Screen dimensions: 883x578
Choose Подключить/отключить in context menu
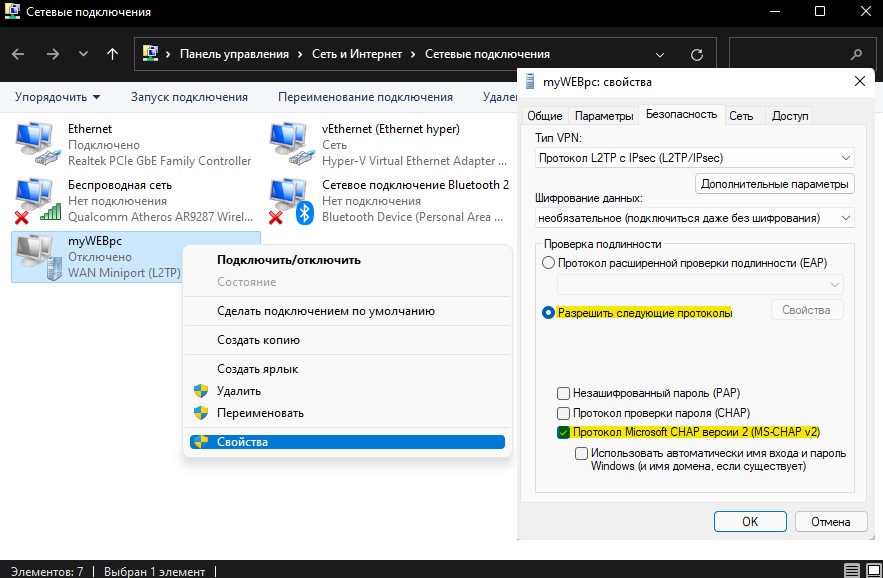(347, 260)
